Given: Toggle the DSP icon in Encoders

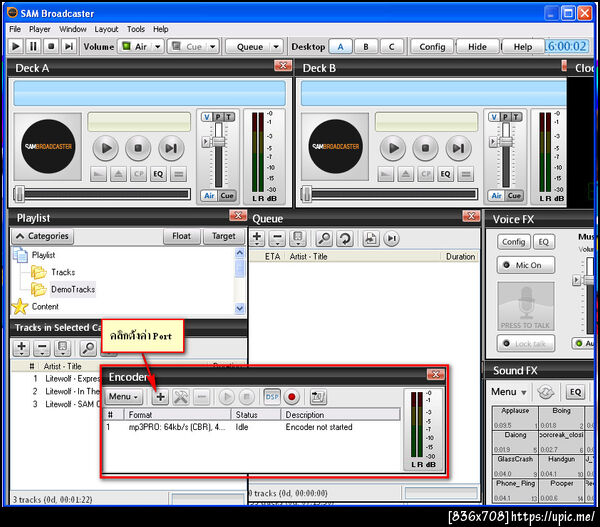Looking at the screenshot, I should point(272,397).
